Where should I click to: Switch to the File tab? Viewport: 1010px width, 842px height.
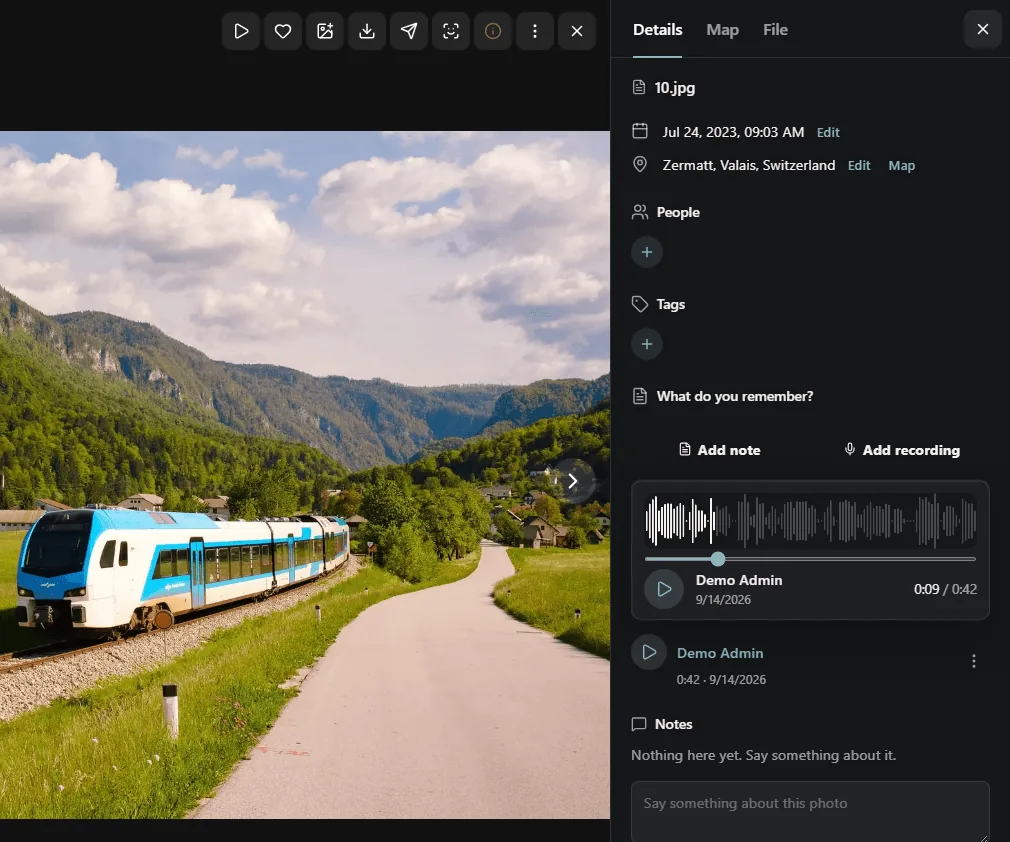[775, 30]
